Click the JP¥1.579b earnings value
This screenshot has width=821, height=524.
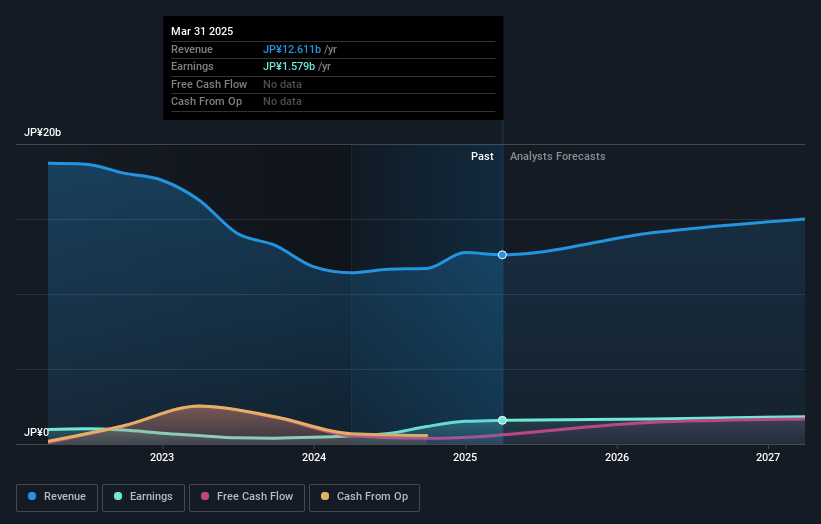(289, 66)
